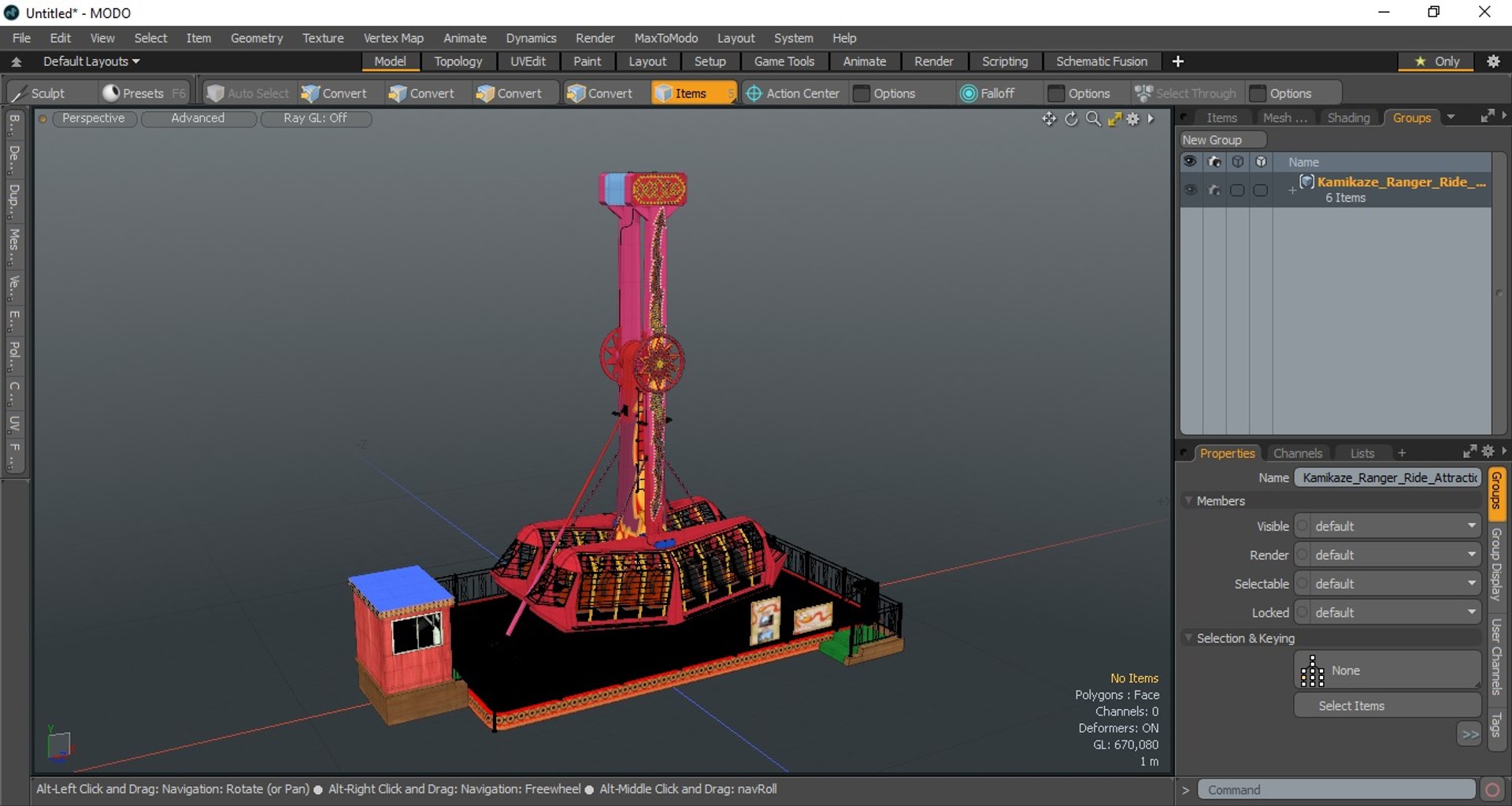Click the New Group button
The image size is (1512, 806).
click(1222, 139)
